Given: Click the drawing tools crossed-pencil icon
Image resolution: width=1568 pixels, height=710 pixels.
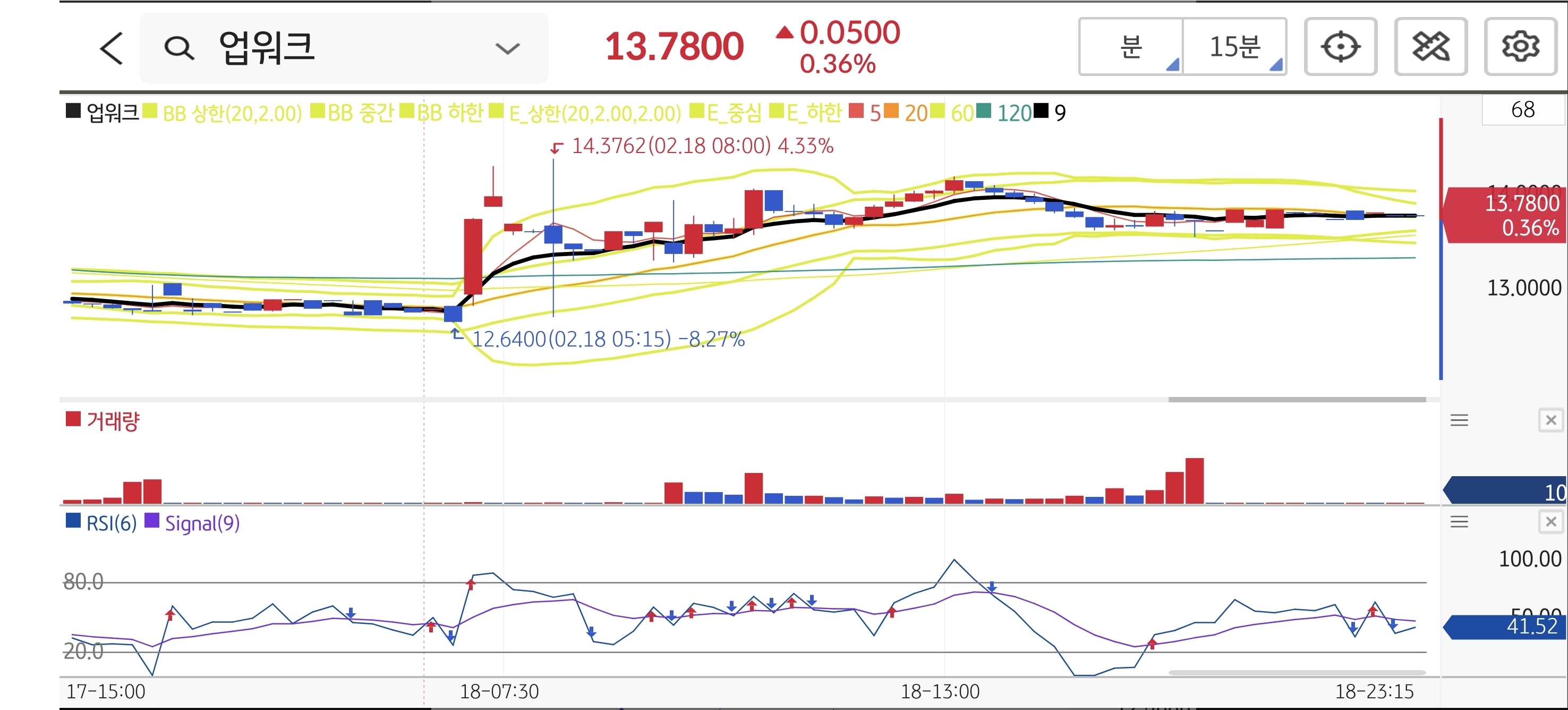Looking at the screenshot, I should click(1430, 47).
